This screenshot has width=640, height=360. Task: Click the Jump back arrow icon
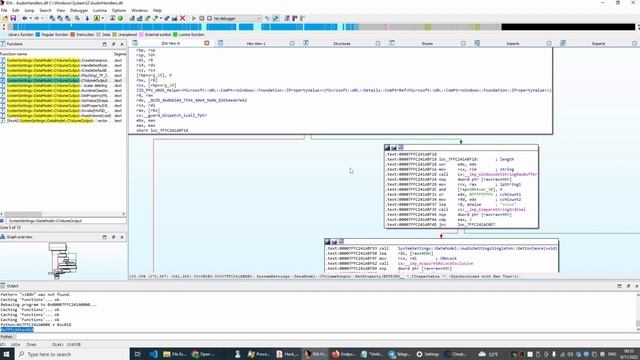[24, 18]
